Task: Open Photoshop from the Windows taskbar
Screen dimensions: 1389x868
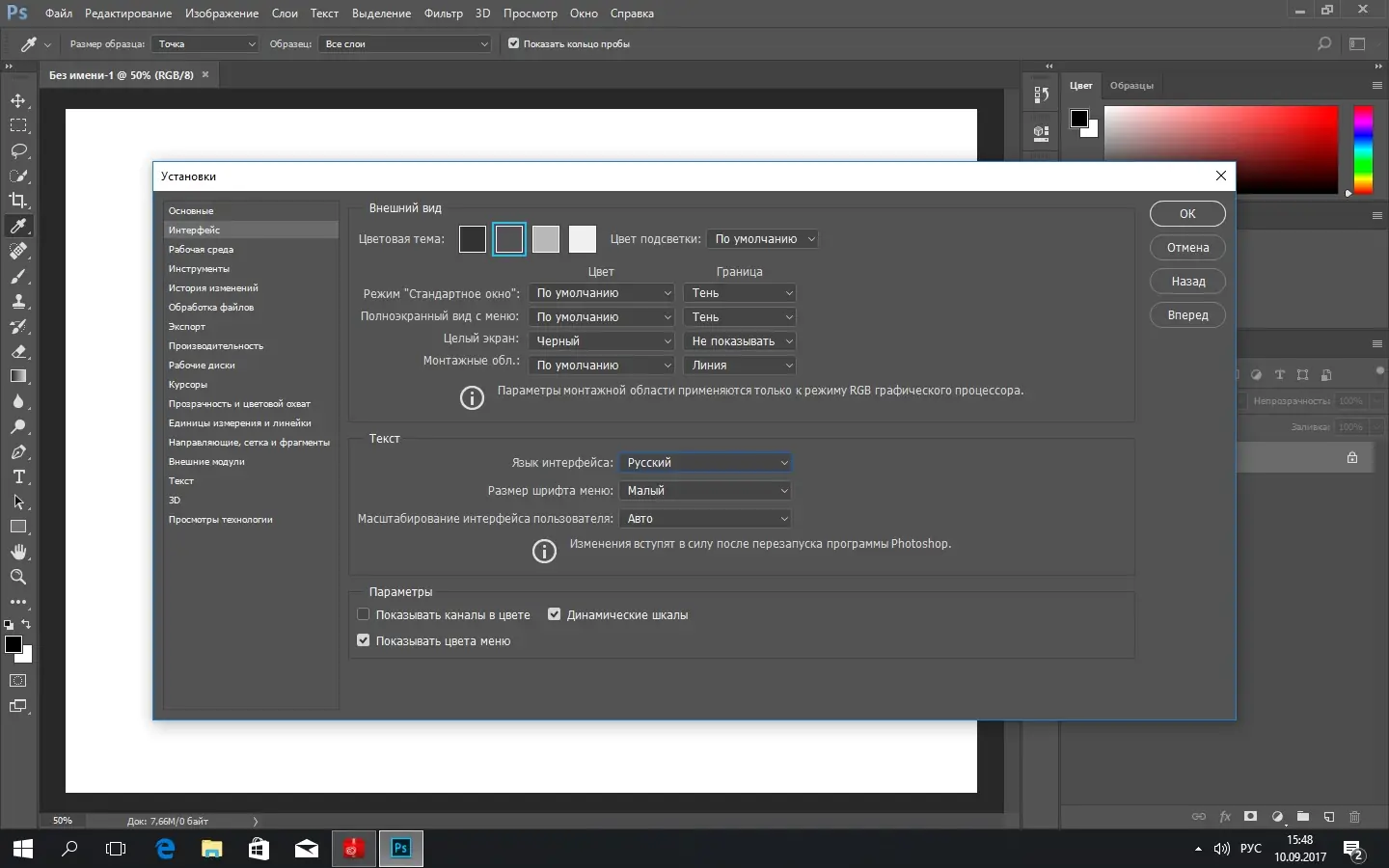Action: (401, 849)
